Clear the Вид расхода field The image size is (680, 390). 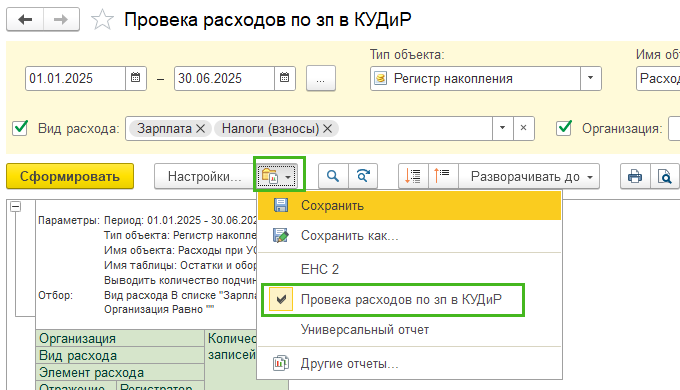(523, 128)
